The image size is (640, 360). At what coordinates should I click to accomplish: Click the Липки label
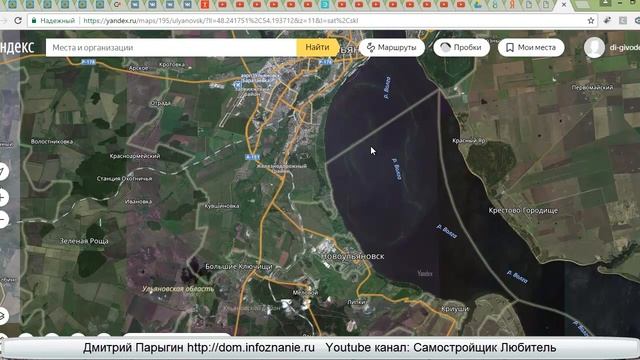[x=356, y=302]
